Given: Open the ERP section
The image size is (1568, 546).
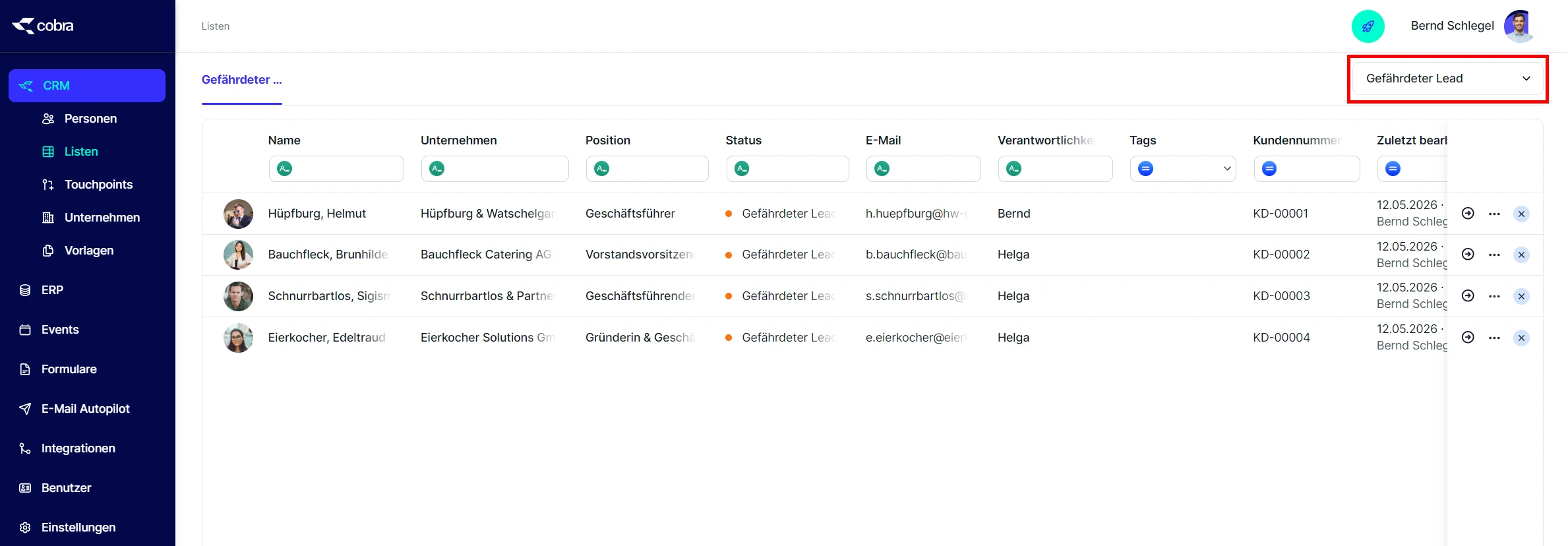Looking at the screenshot, I should [52, 290].
